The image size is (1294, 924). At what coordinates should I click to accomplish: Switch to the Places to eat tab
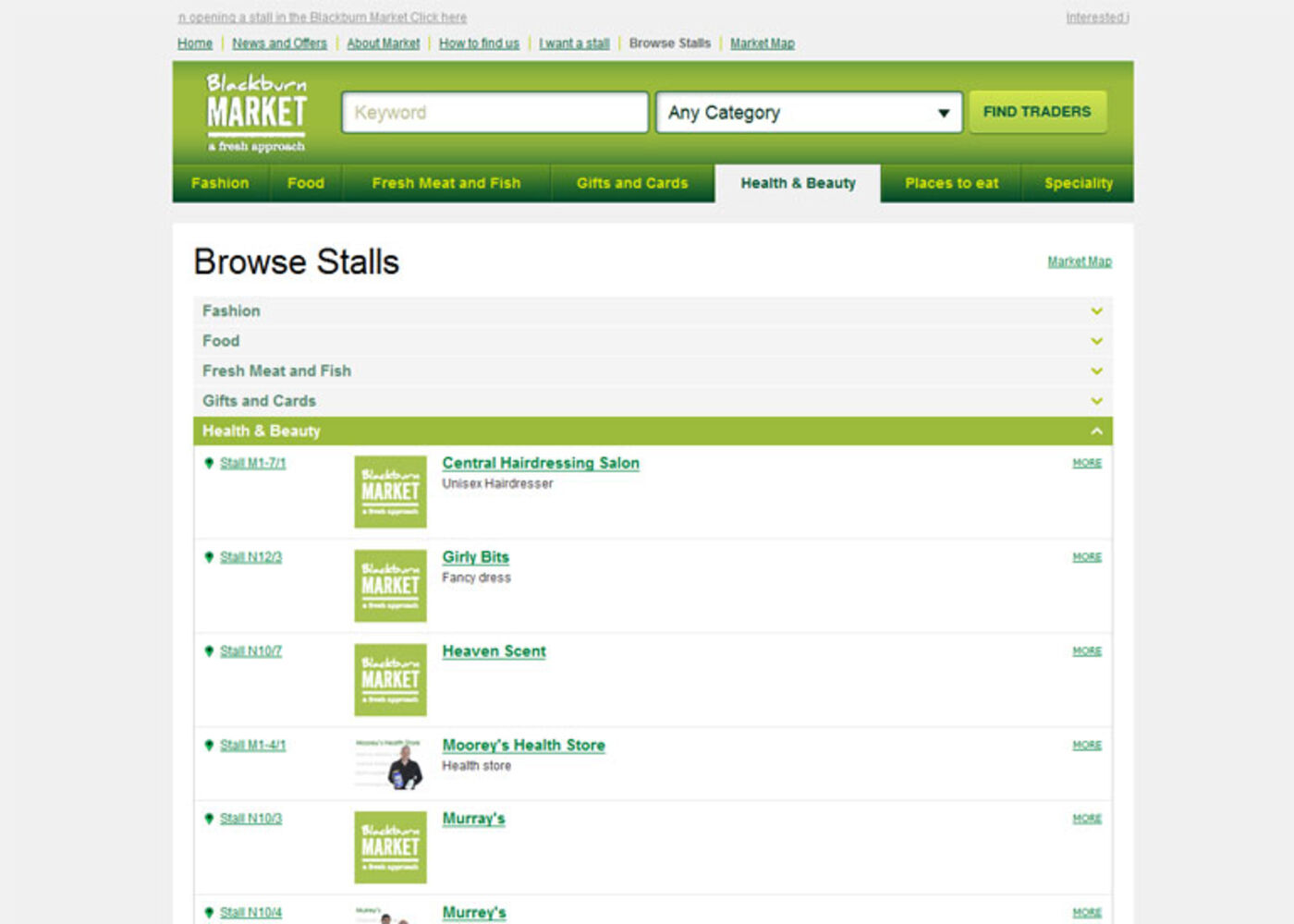coord(951,183)
